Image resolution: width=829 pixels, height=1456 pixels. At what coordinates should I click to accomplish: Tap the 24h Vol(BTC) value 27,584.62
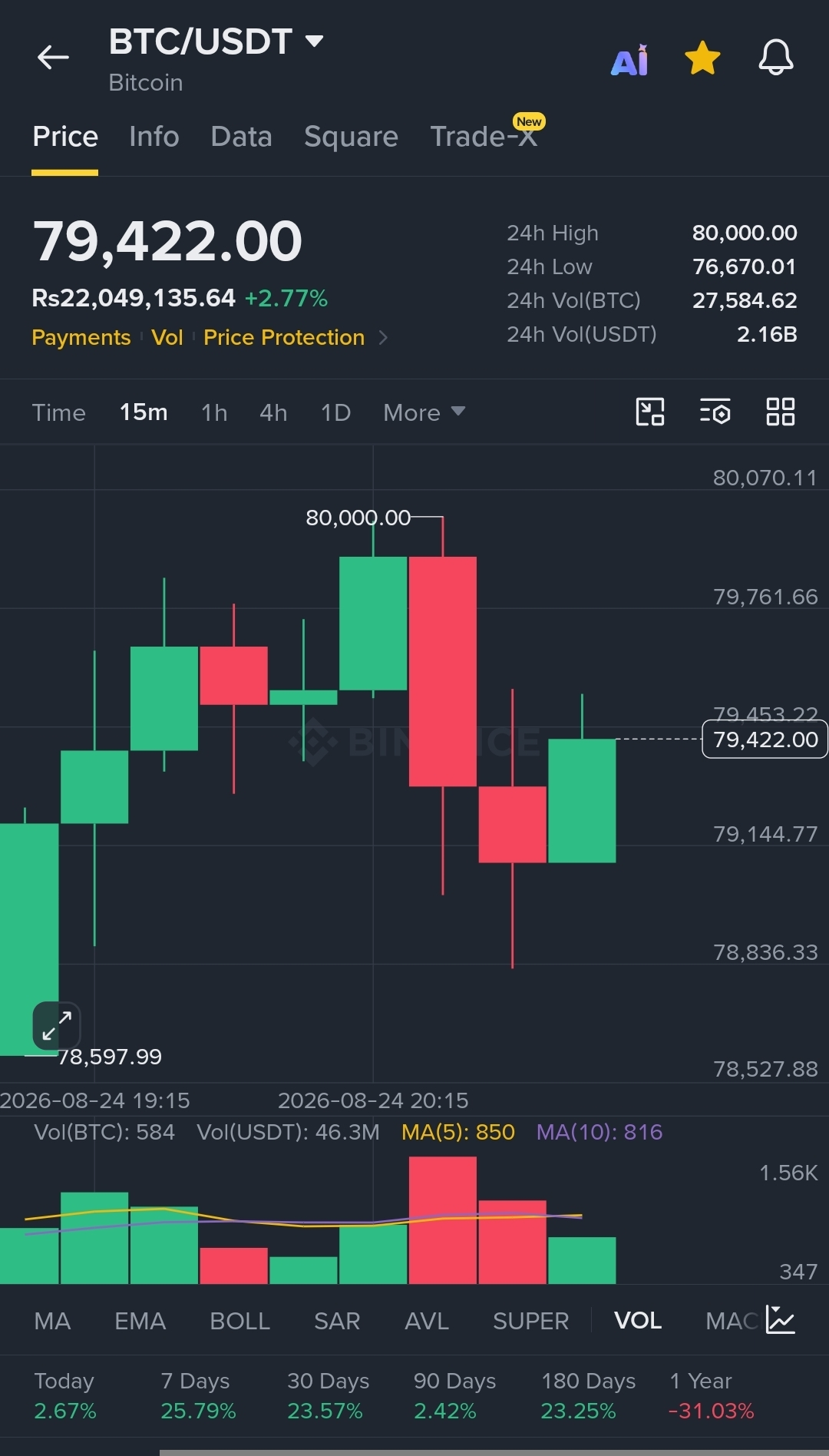(x=745, y=300)
